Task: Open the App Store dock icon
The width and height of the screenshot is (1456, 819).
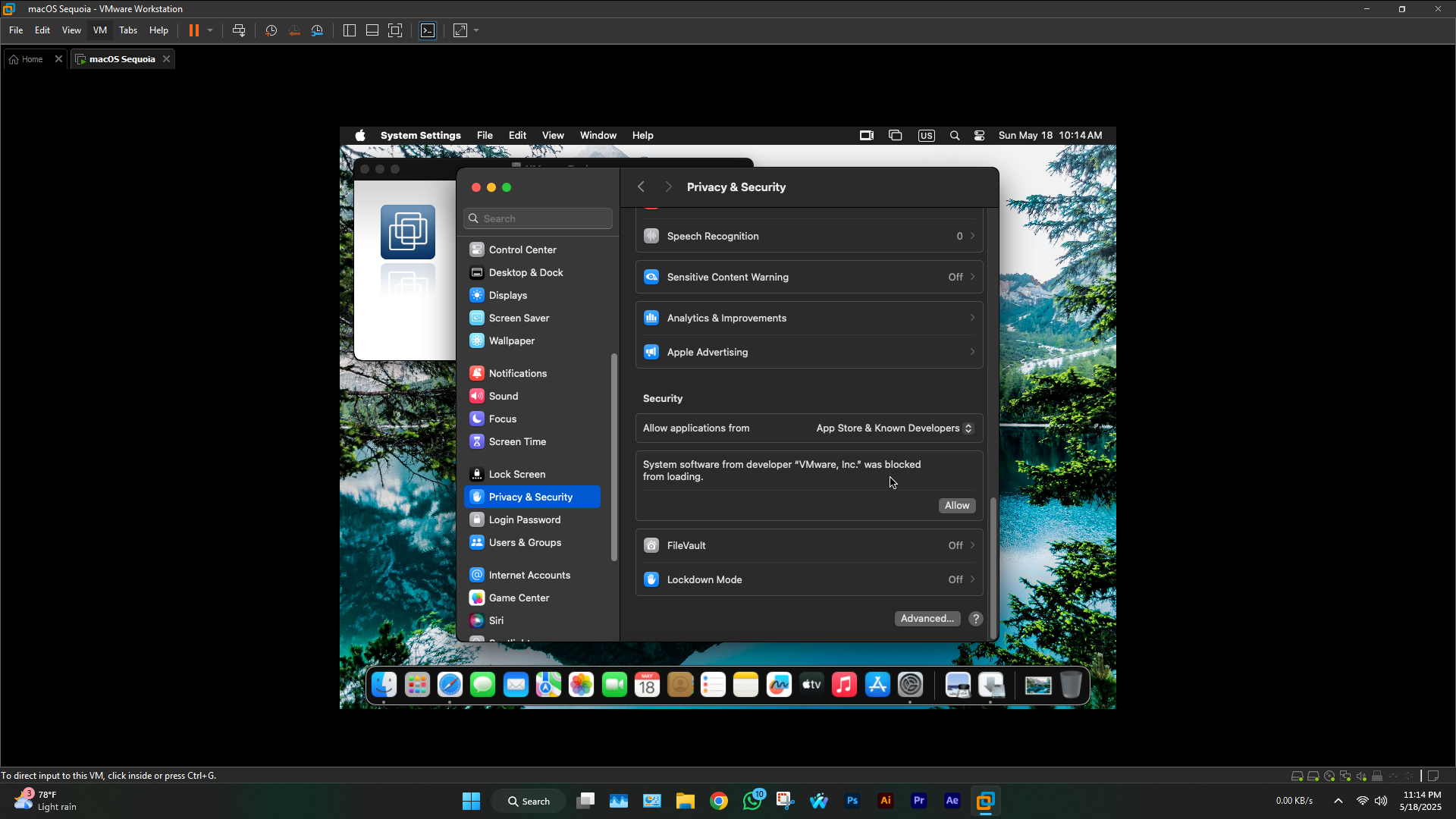Action: click(877, 685)
